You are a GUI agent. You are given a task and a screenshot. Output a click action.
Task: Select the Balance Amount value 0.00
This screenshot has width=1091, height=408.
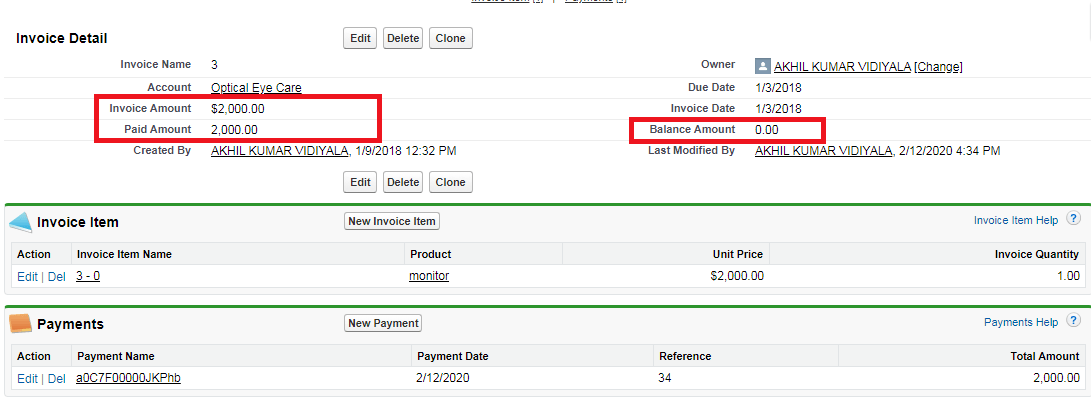[x=767, y=130]
